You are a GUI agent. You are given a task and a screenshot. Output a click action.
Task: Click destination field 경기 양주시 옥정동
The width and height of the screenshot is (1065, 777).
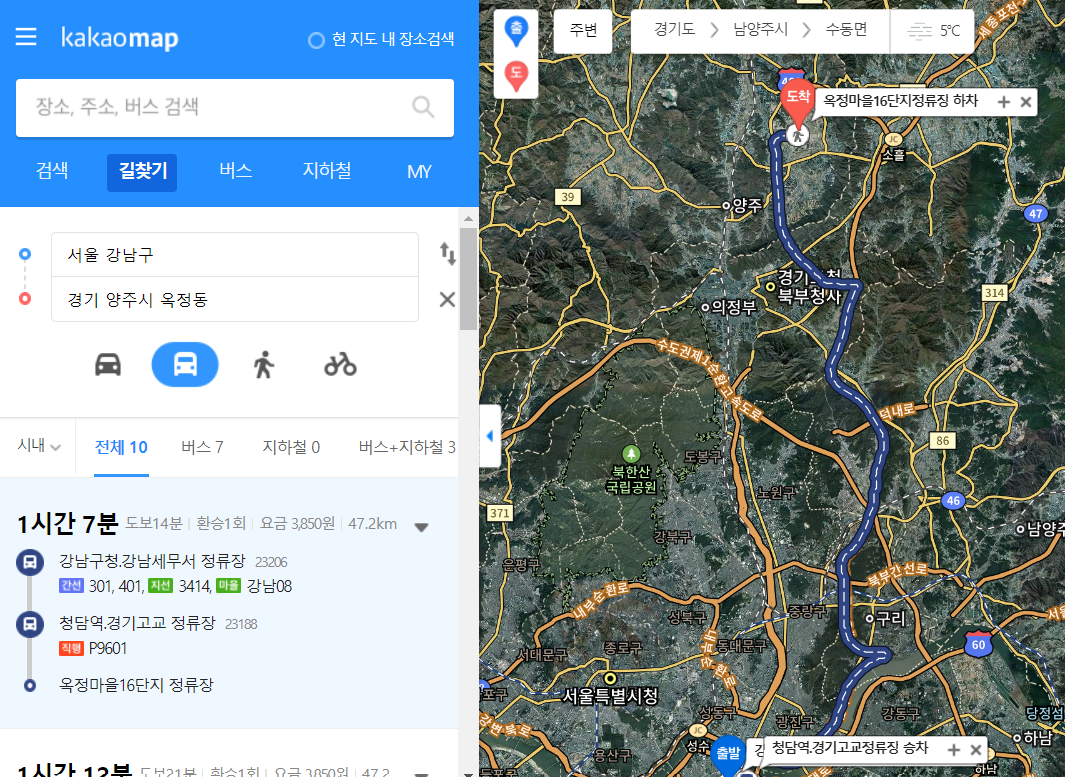click(235, 300)
